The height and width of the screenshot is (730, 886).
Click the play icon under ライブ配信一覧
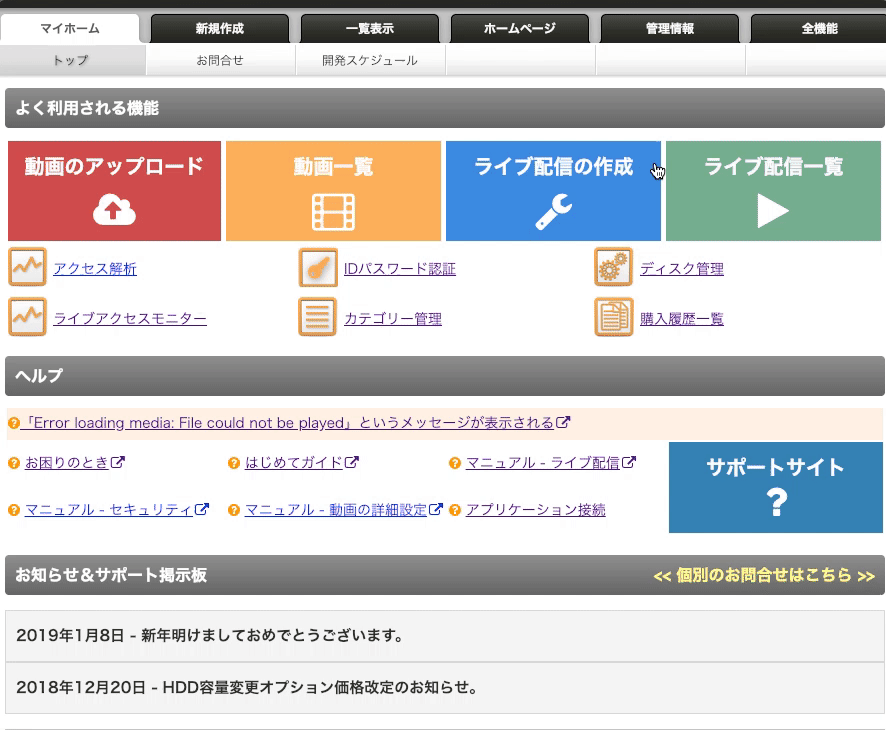[x=773, y=212]
